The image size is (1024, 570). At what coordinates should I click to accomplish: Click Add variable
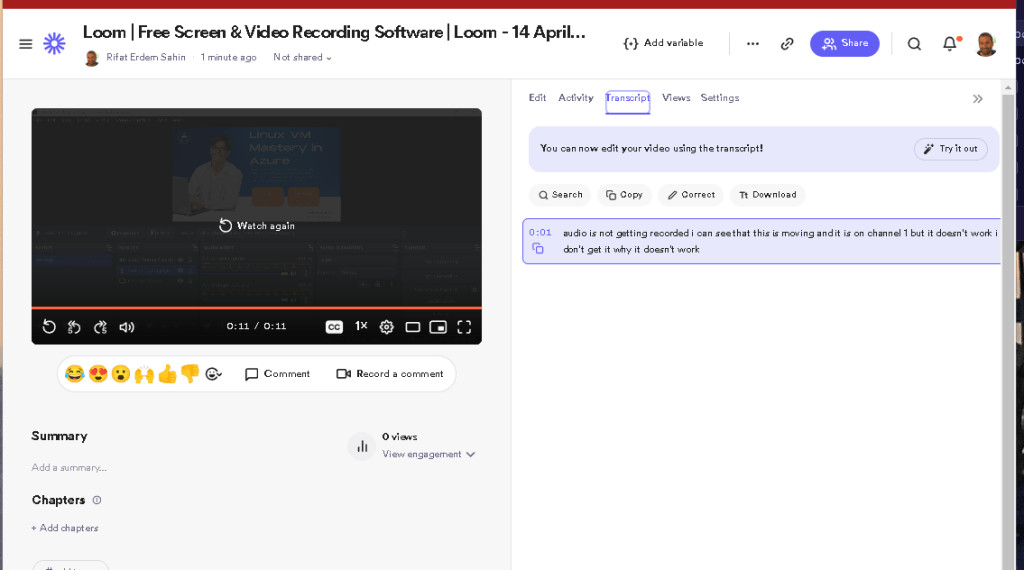tap(664, 43)
